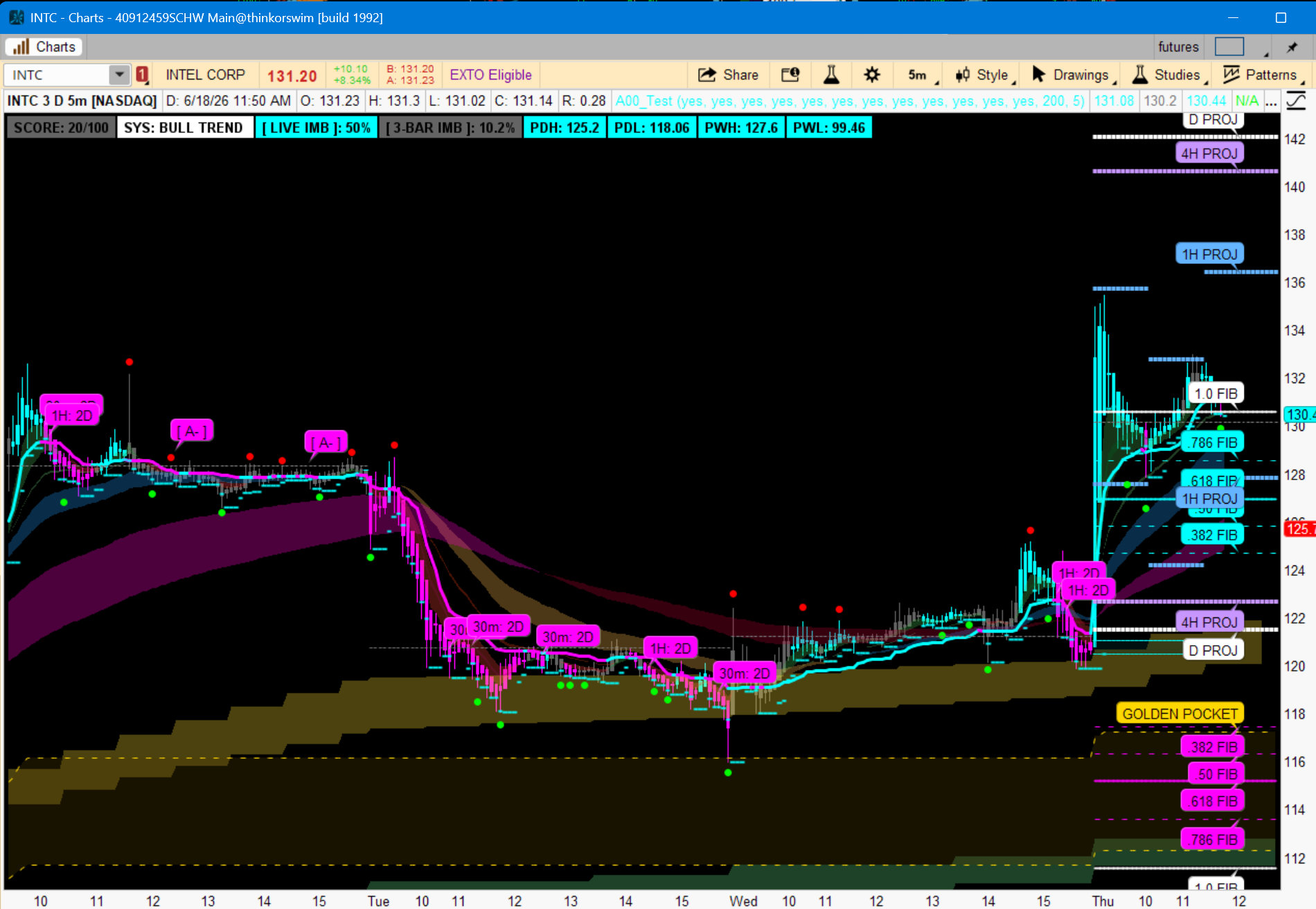The height and width of the screenshot is (909, 1316).
Task: Click the A00_Test study label
Action: tap(850, 101)
